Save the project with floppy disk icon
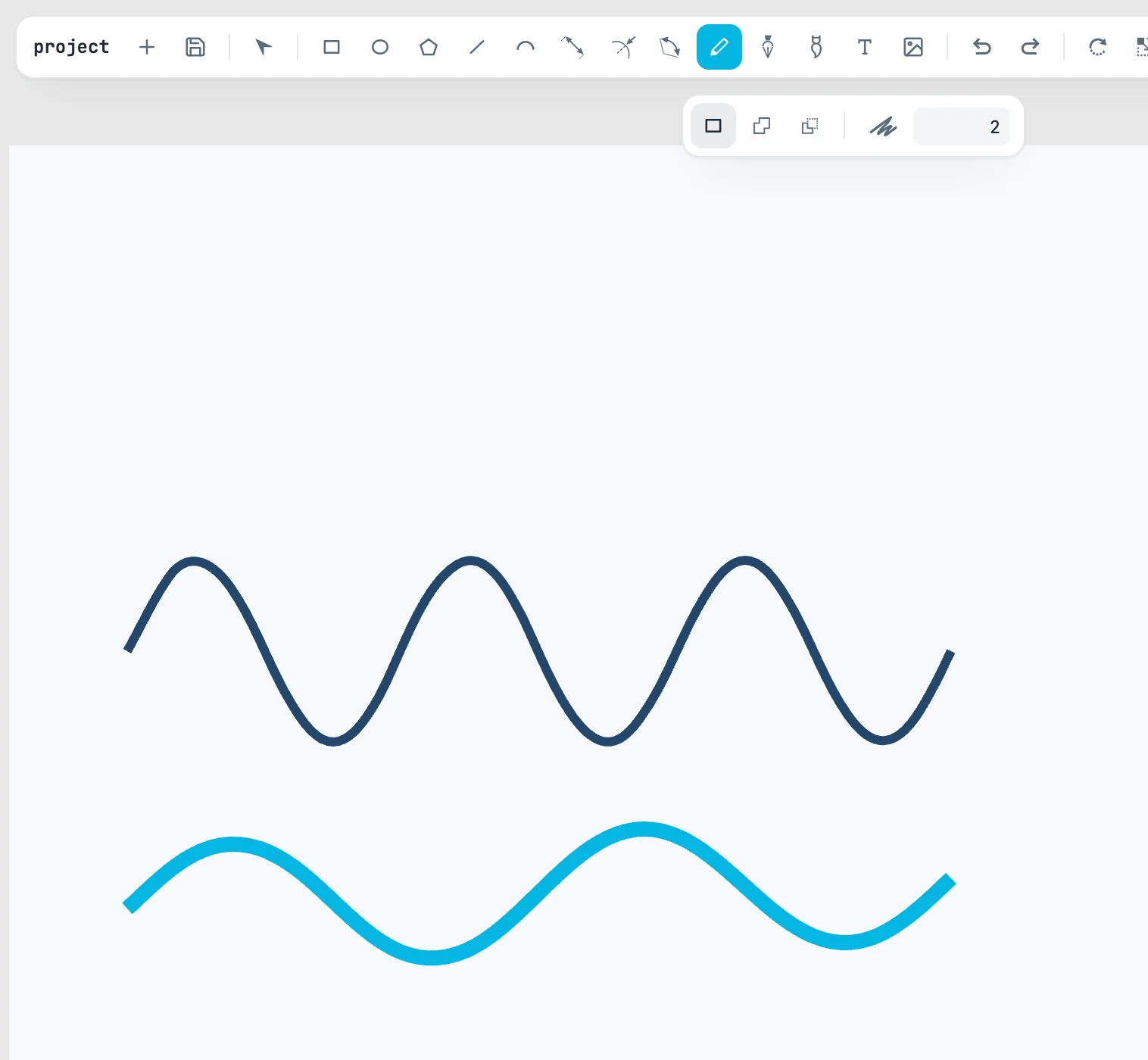 point(195,47)
